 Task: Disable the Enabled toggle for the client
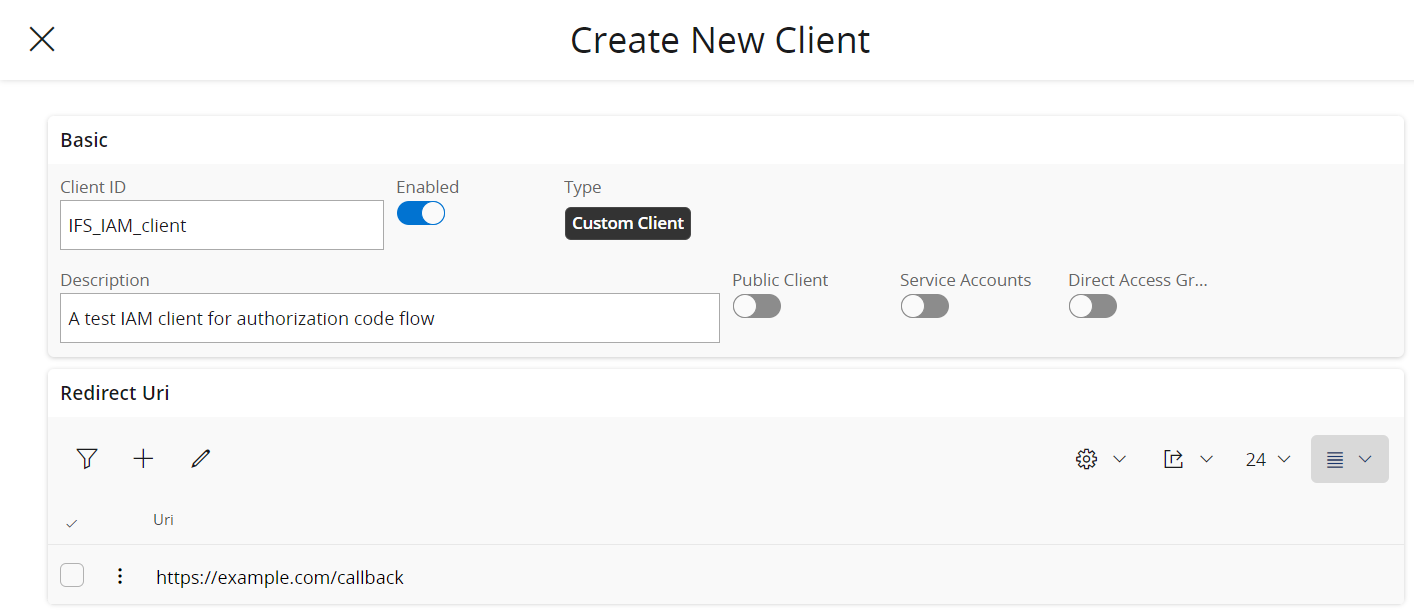coord(421,213)
